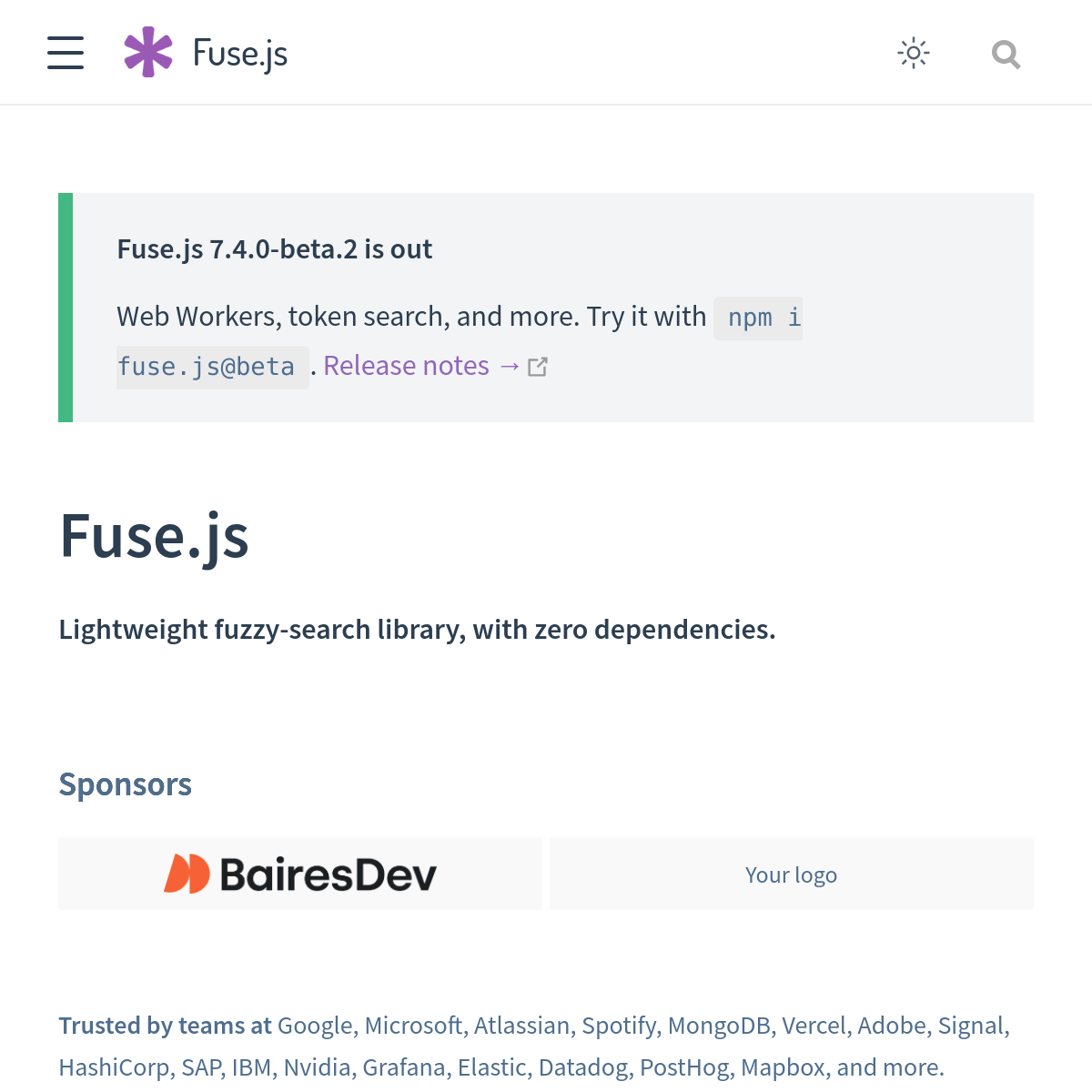Open the Release notes link
Screen dimensions: 1092x1092
click(407, 365)
